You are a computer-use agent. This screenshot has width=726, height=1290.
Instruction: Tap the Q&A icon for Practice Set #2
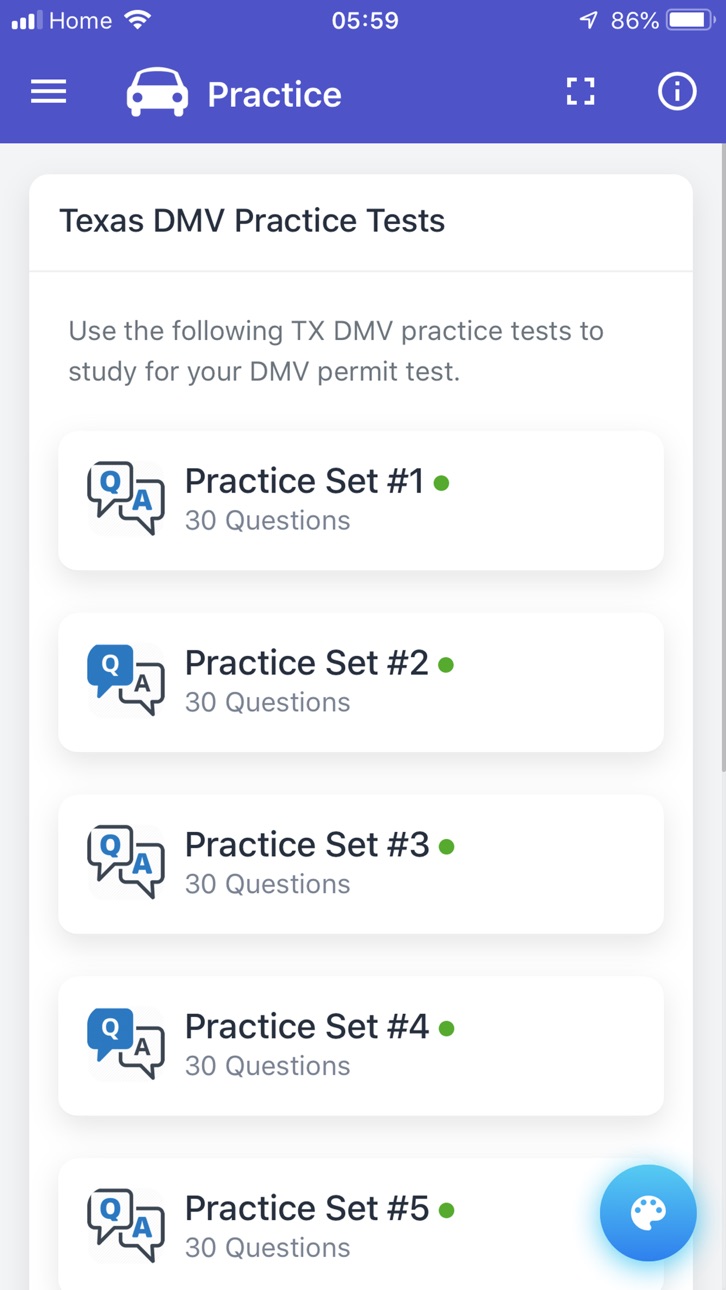[x=126, y=680]
